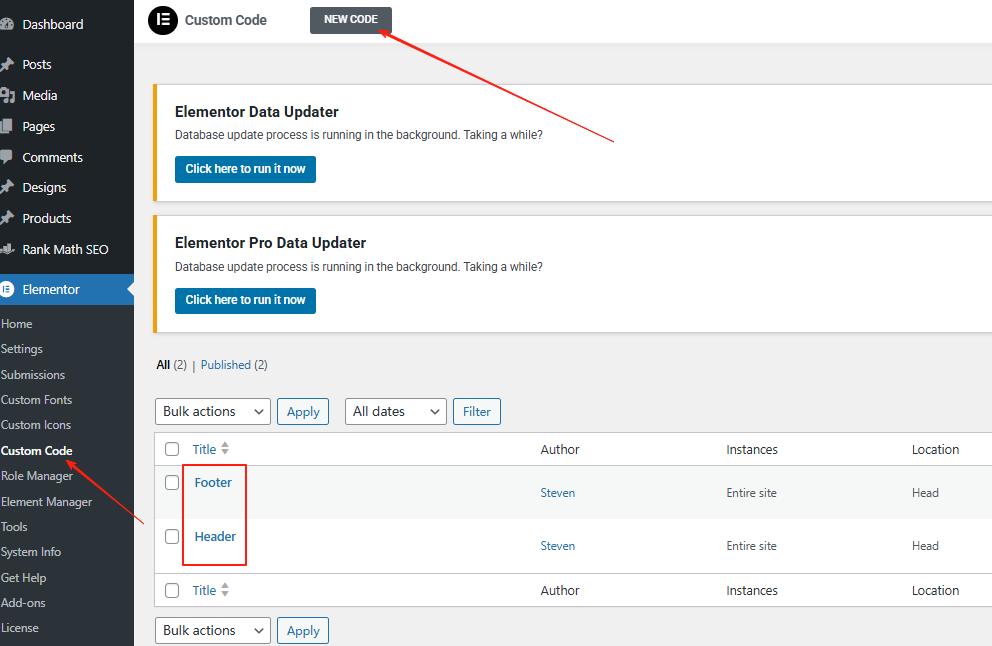This screenshot has height=646, width=992.
Task: Click the Filter button next to All dates
Action: point(476,411)
